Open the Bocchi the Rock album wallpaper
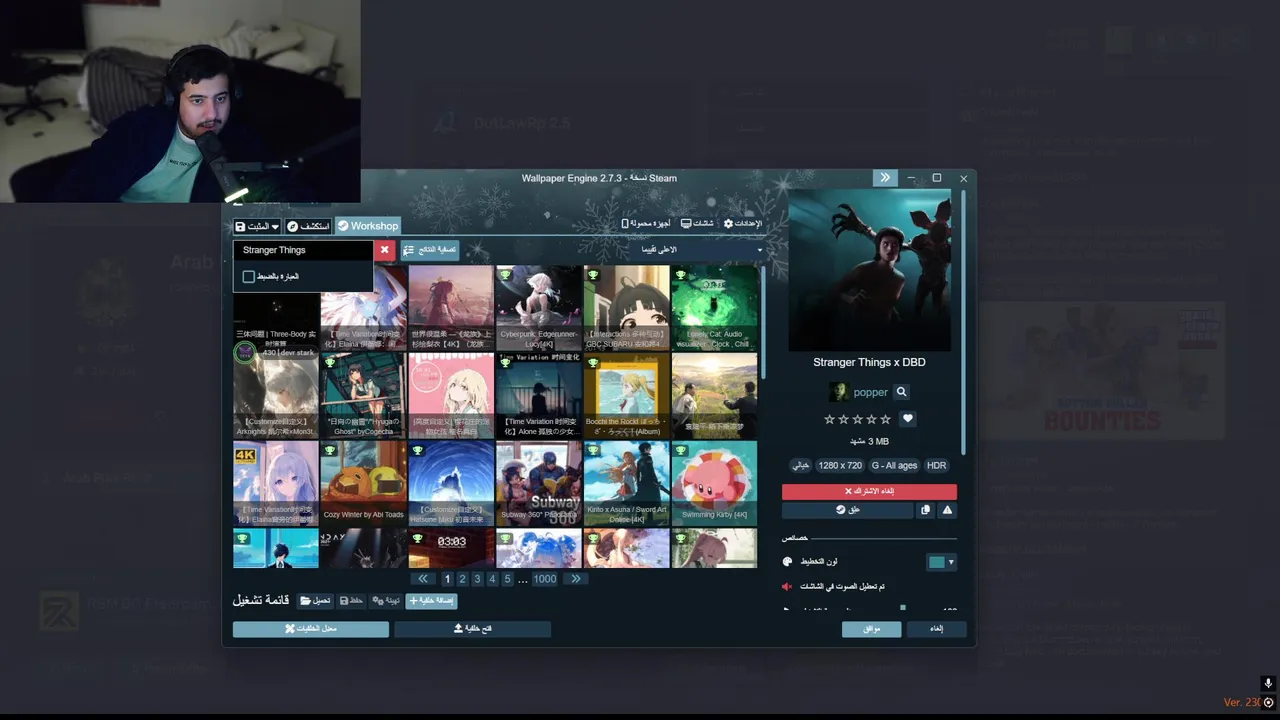 click(627, 396)
